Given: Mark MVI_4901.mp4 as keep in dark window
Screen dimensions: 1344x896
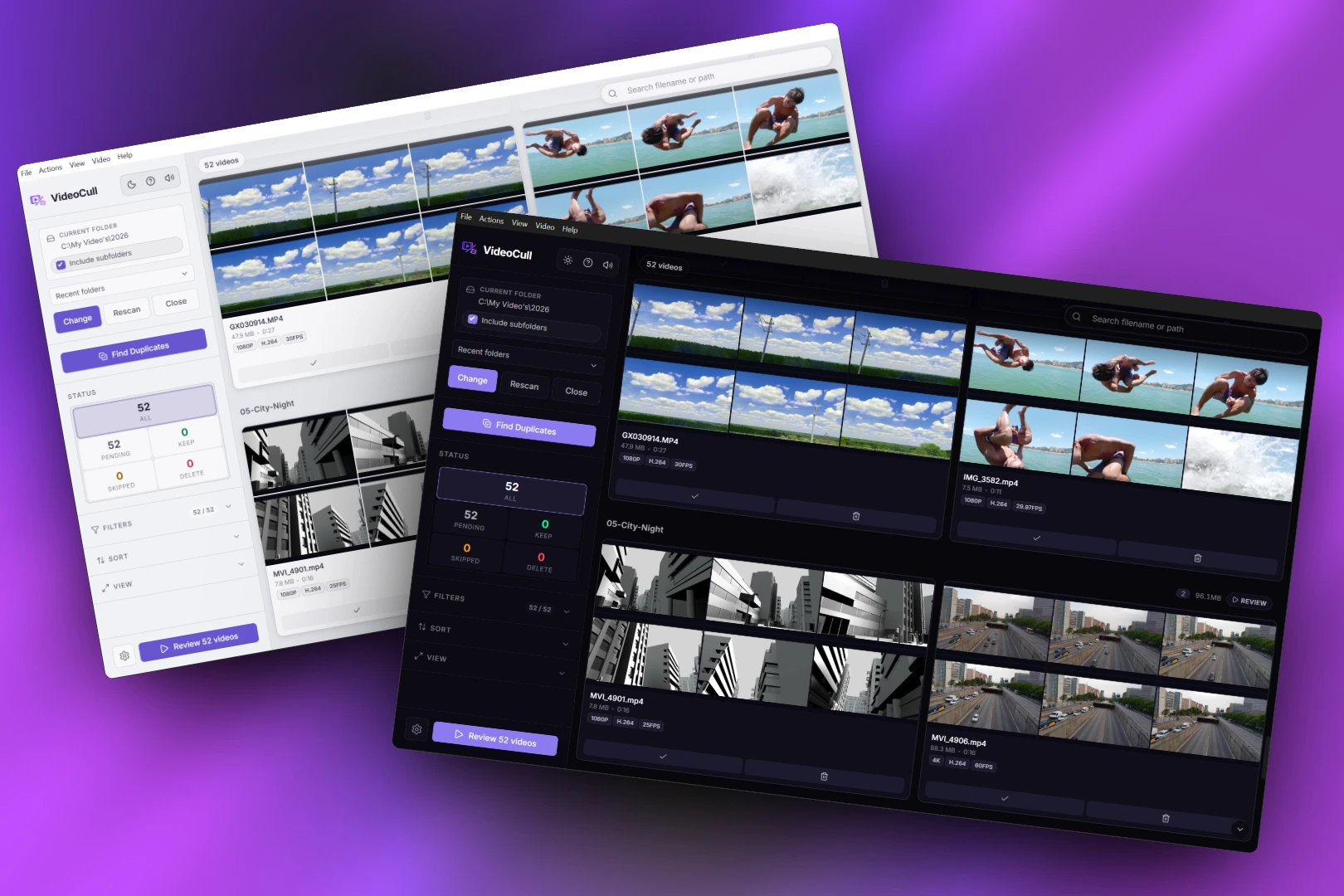Looking at the screenshot, I should pyautogui.click(x=663, y=757).
